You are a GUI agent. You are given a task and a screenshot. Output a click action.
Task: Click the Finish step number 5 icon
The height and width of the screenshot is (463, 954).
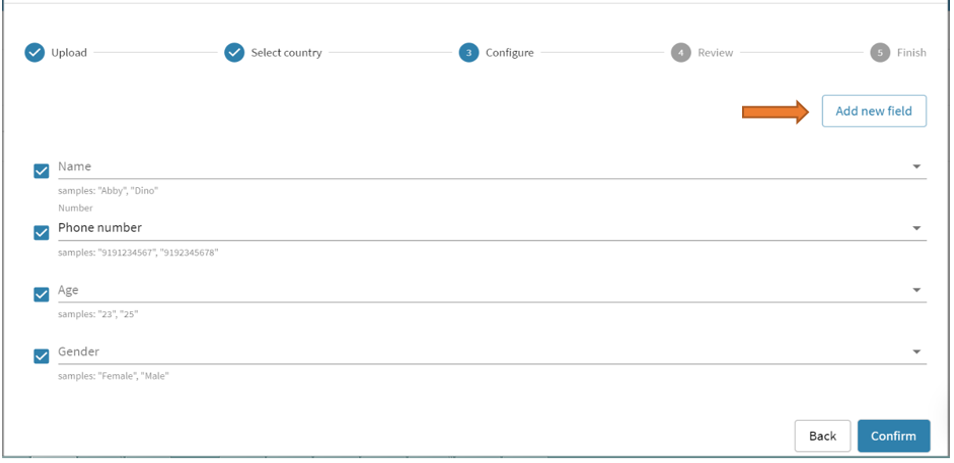[880, 53]
